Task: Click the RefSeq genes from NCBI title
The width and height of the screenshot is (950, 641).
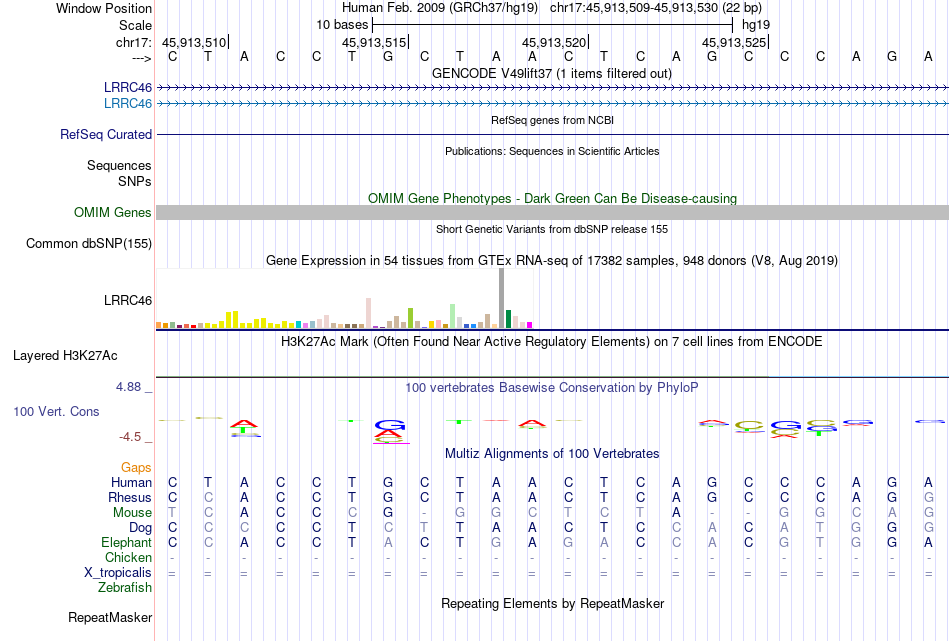Action: click(553, 120)
